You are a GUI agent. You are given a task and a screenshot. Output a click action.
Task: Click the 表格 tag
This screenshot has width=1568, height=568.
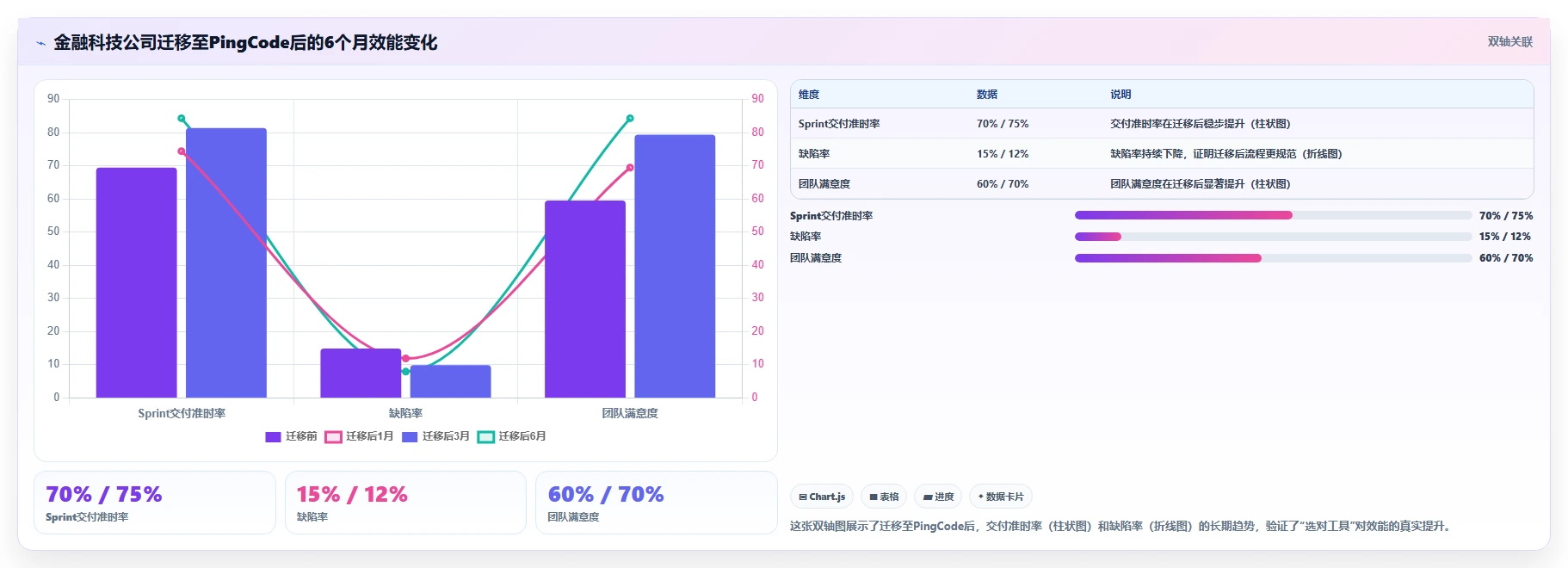[x=884, y=497]
